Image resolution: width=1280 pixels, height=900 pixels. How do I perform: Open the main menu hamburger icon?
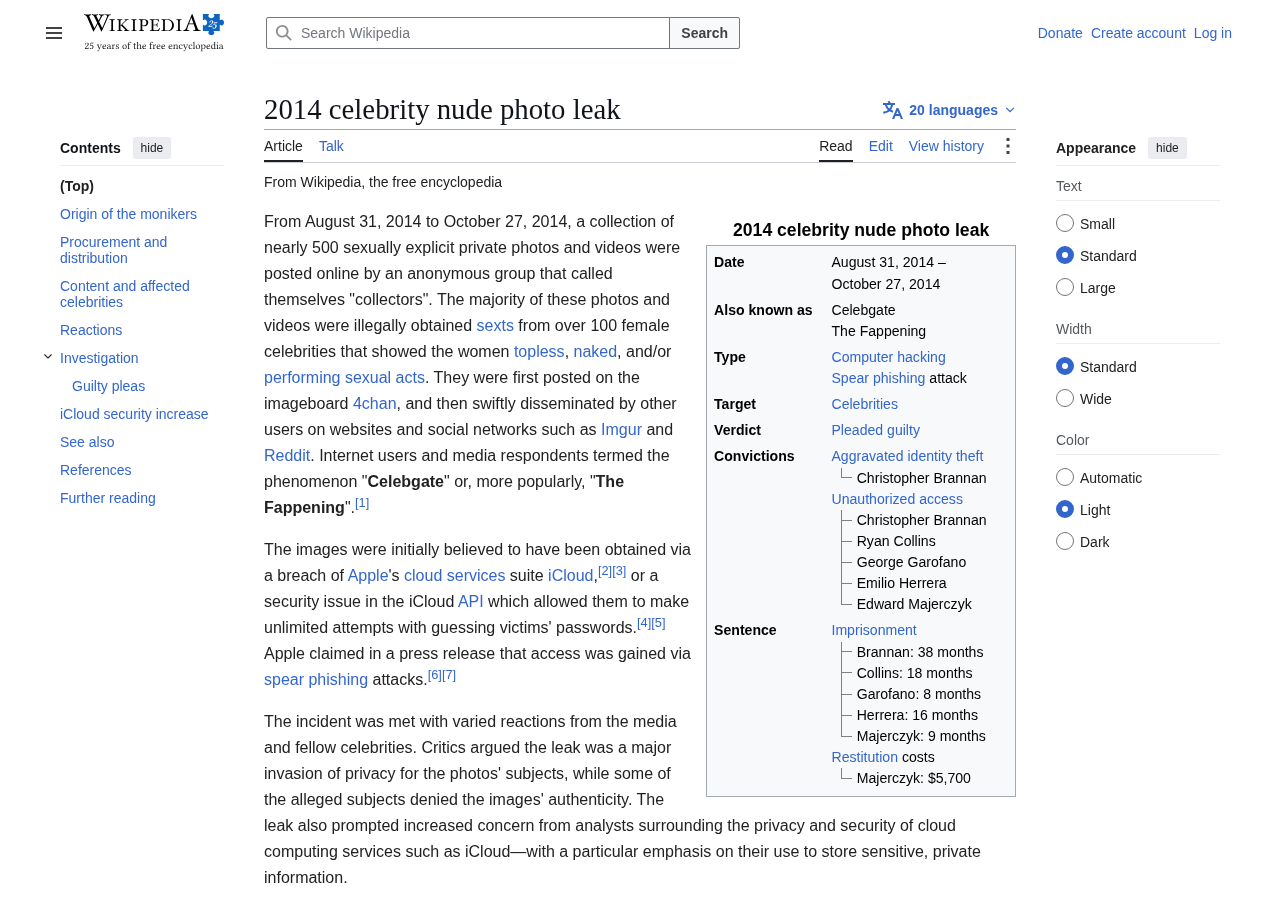tap(54, 33)
